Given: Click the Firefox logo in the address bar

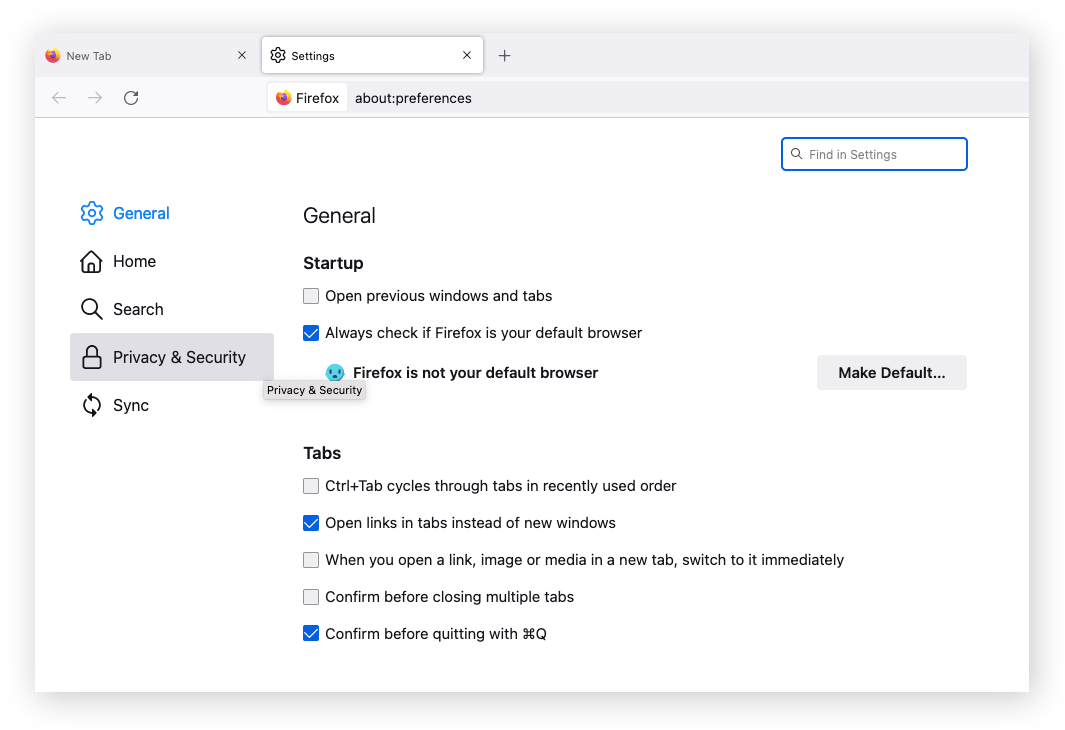Looking at the screenshot, I should [283, 98].
